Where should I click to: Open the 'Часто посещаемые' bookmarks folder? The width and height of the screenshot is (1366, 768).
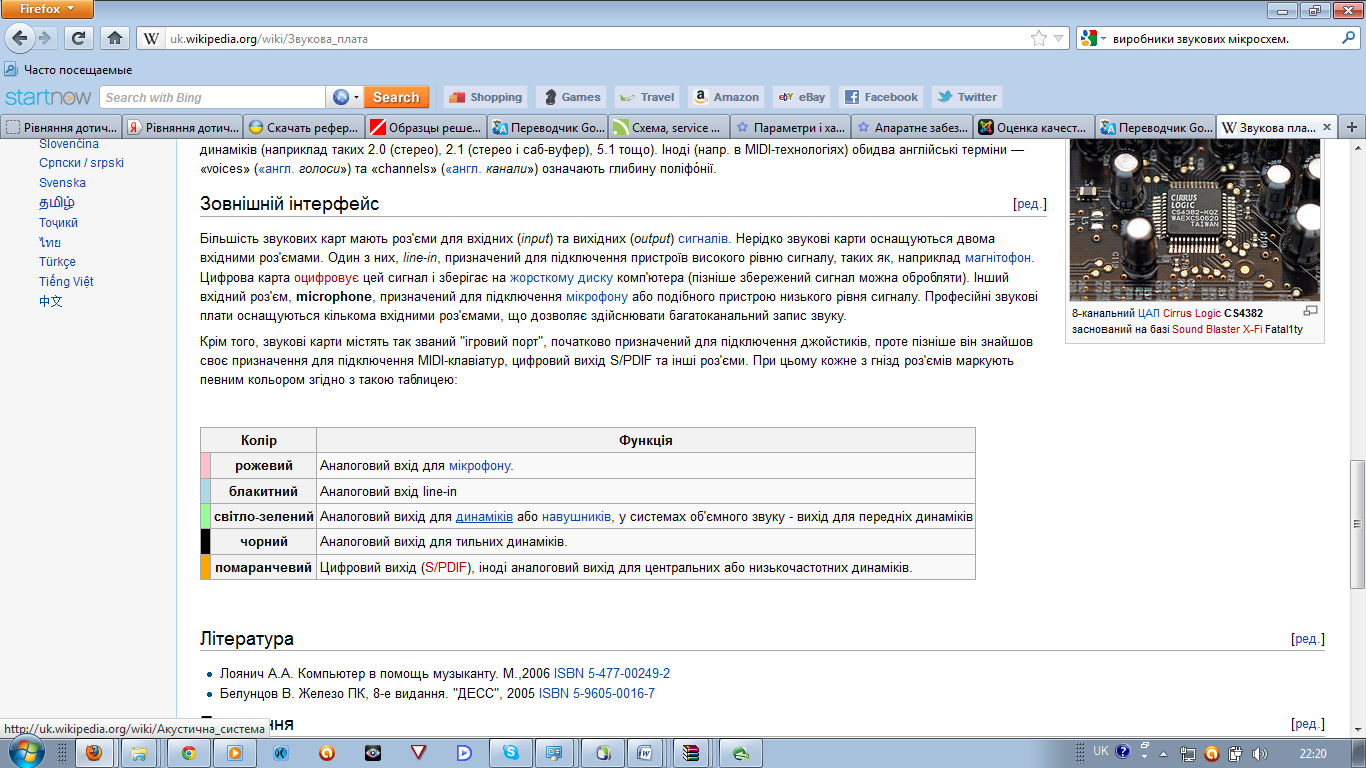click(x=68, y=70)
